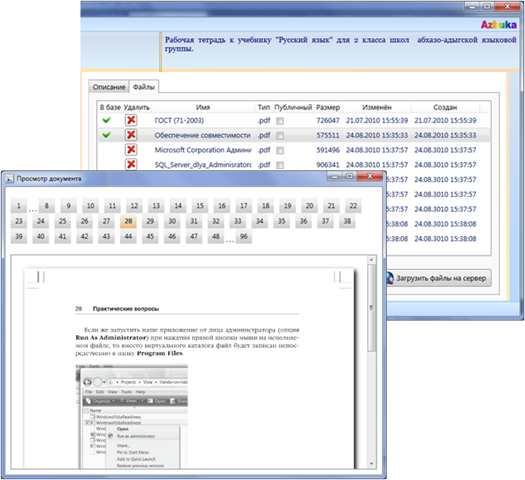
Task: Click red X for Обеспечение совместимости file
Action: [x=131, y=135]
